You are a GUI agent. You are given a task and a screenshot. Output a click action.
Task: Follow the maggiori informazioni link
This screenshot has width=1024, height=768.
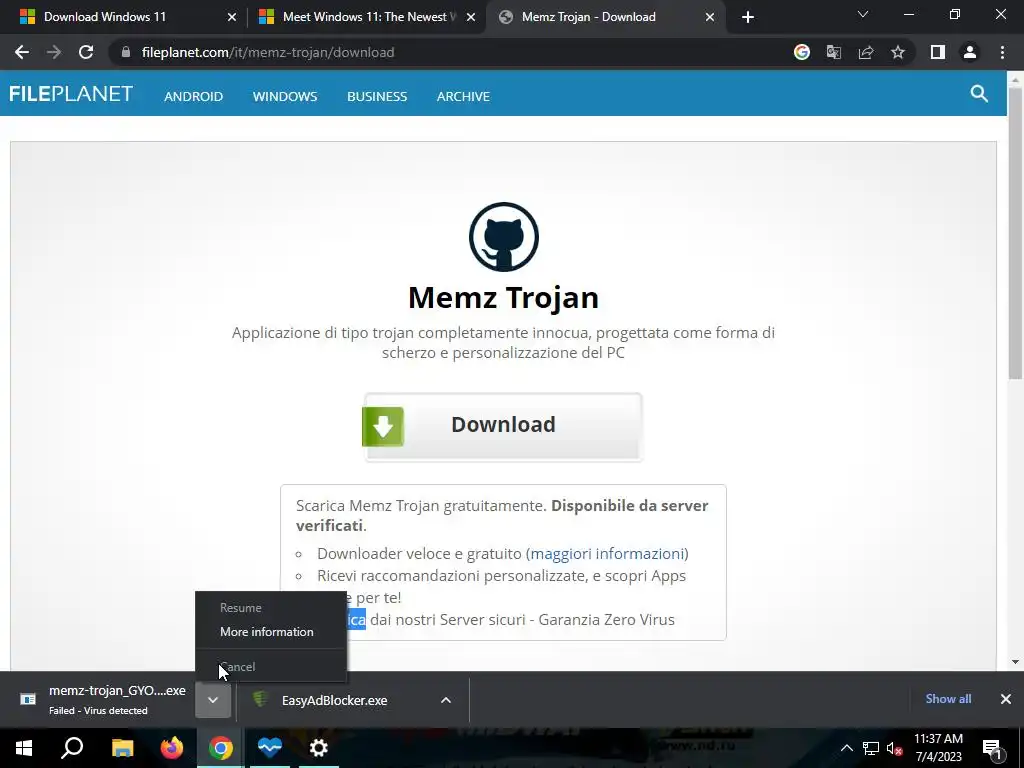(x=607, y=554)
